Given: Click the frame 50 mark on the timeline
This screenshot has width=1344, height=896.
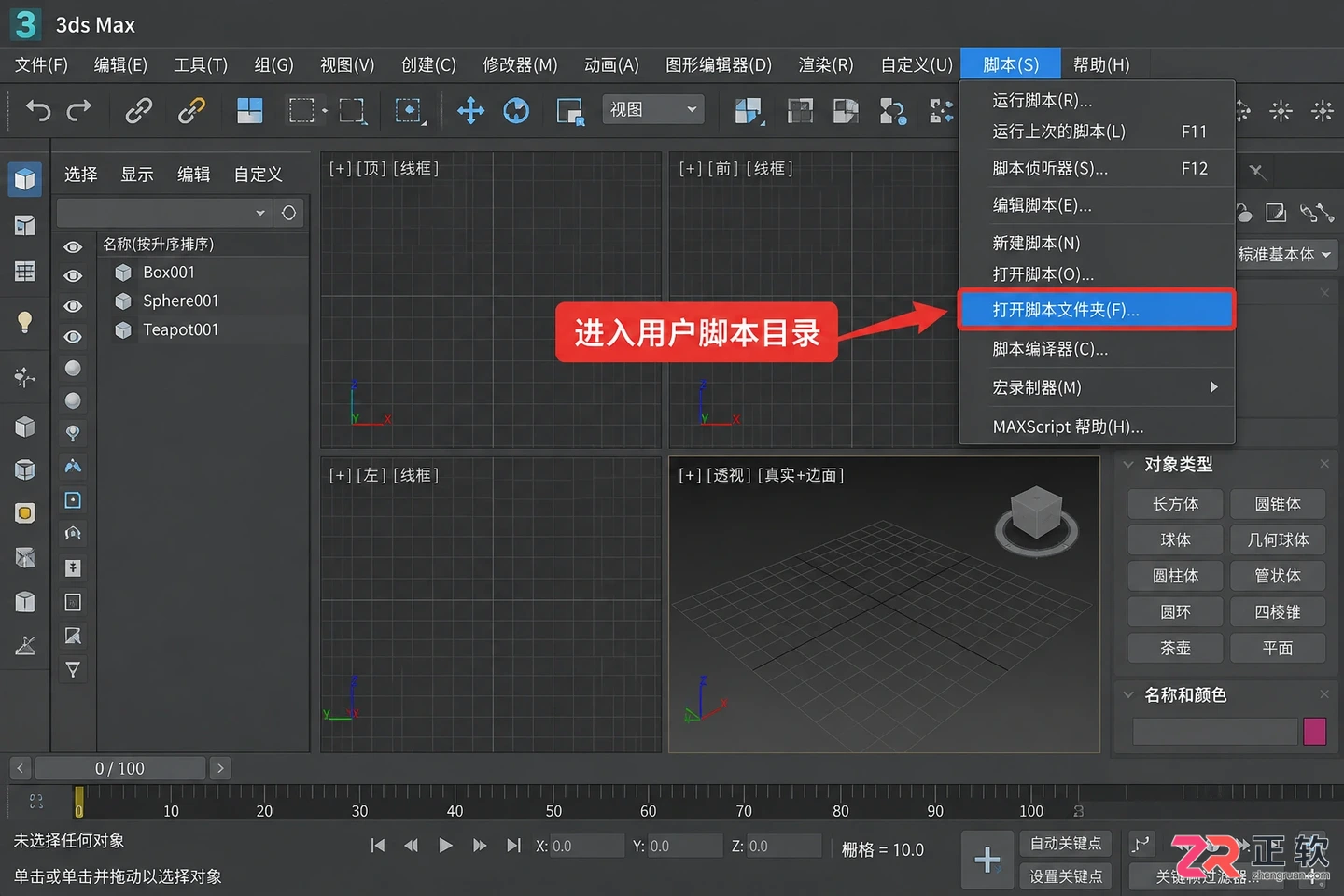Looking at the screenshot, I should point(553,810).
